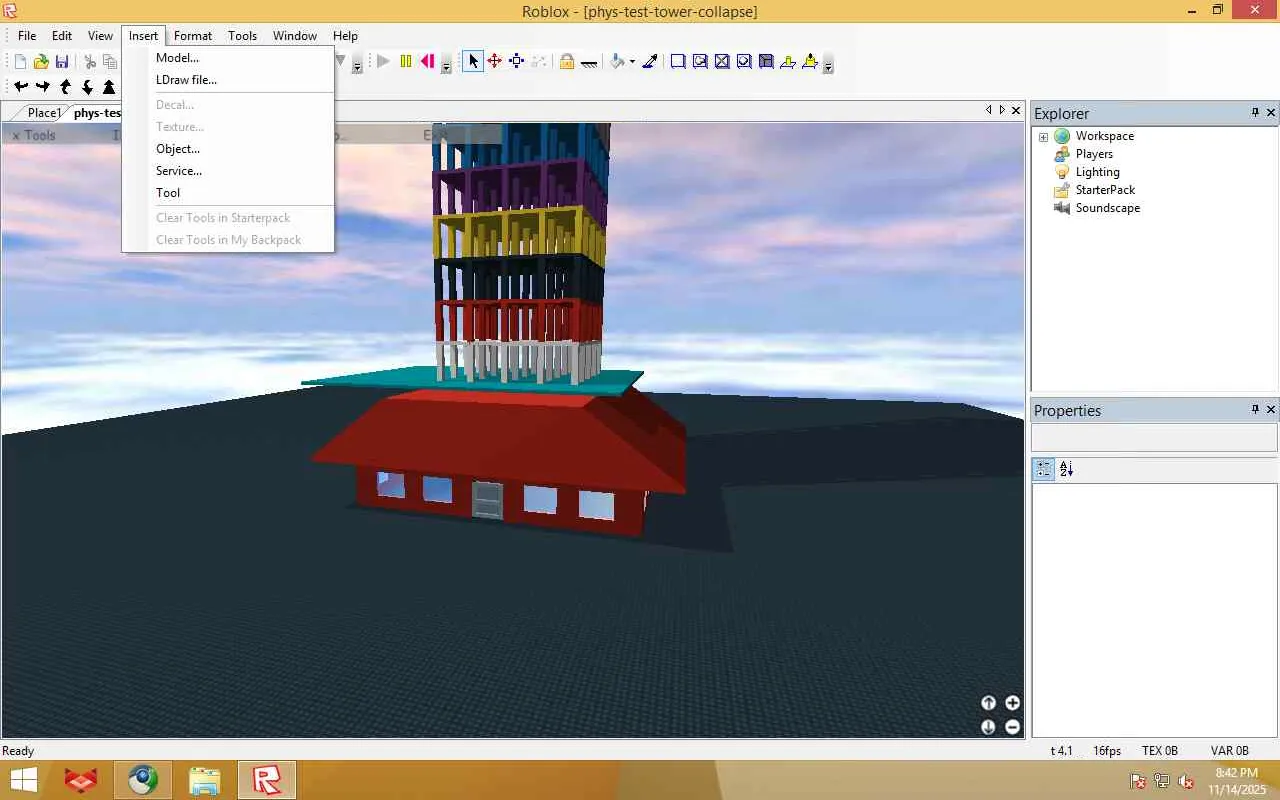Select StarterPack in the Explorer
Image resolution: width=1280 pixels, height=800 pixels.
[1105, 190]
